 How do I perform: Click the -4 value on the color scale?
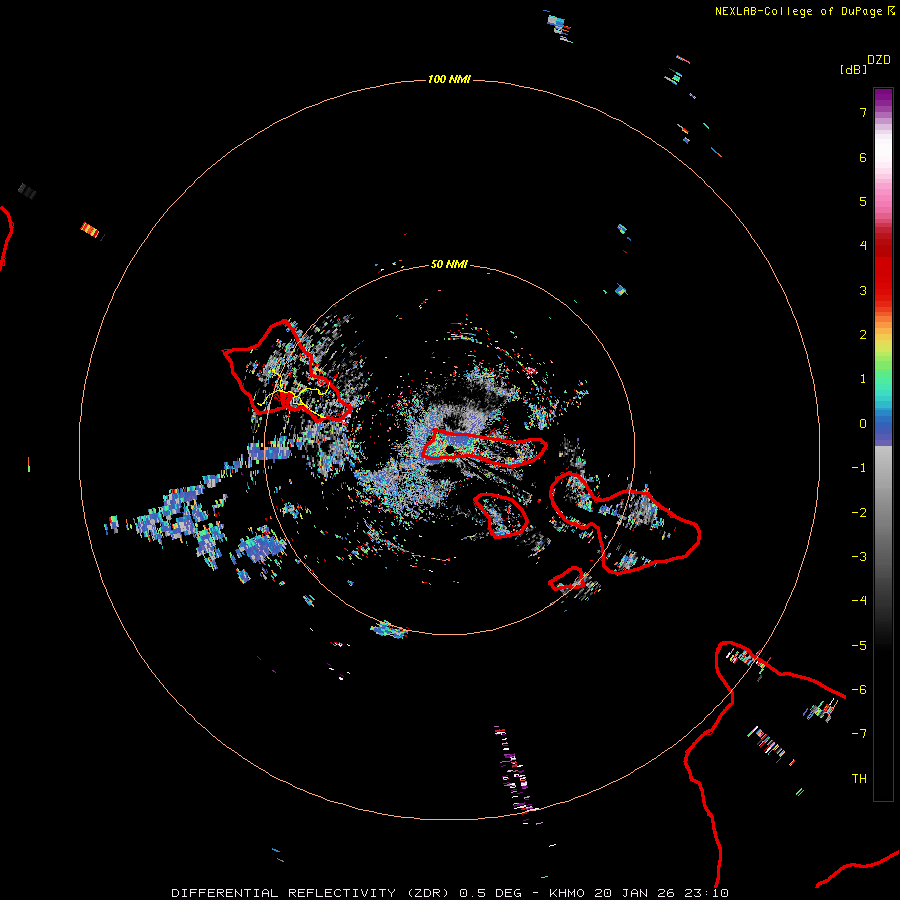[859, 601]
